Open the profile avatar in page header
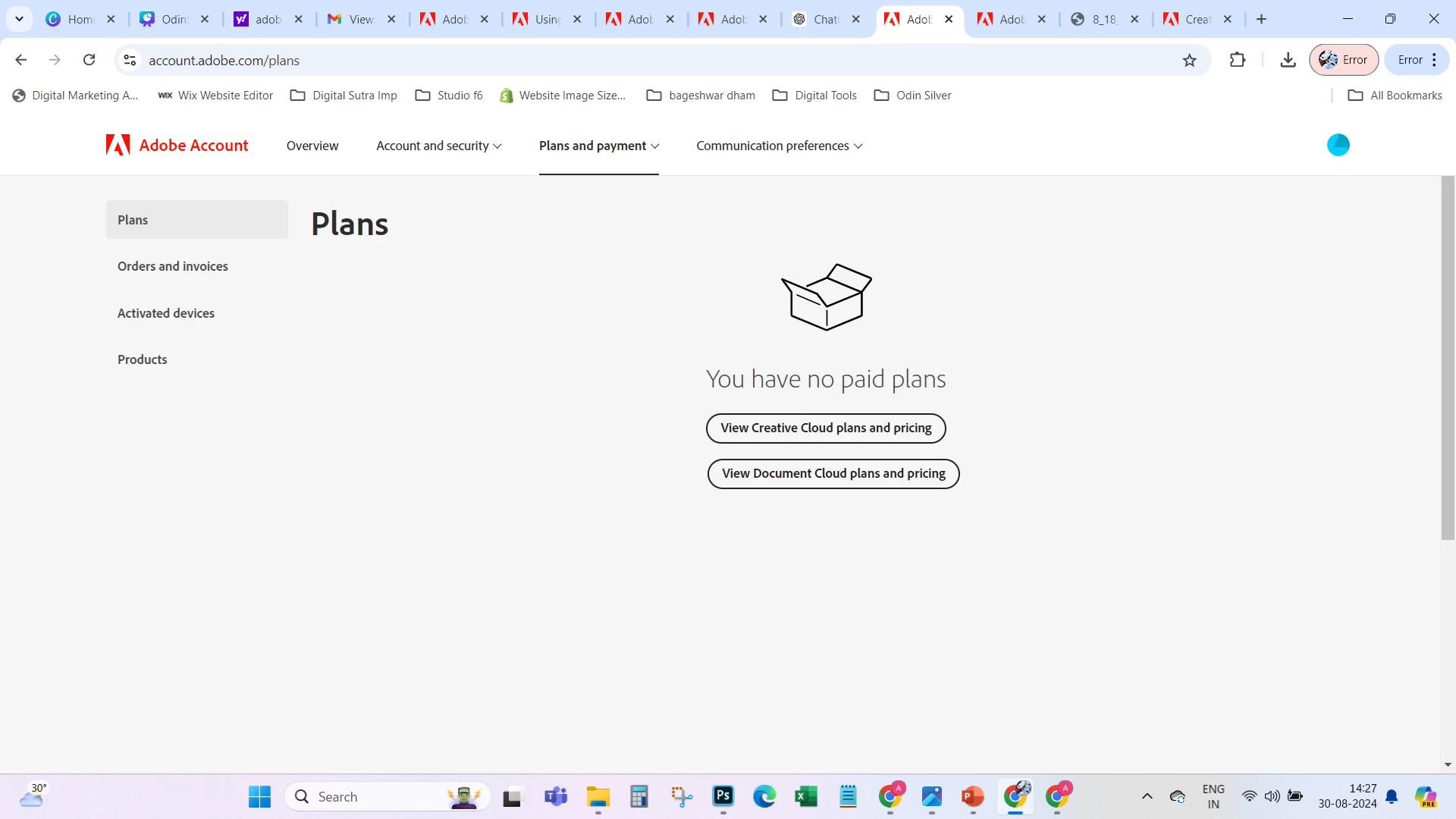The width and height of the screenshot is (1456, 819). (1338, 145)
